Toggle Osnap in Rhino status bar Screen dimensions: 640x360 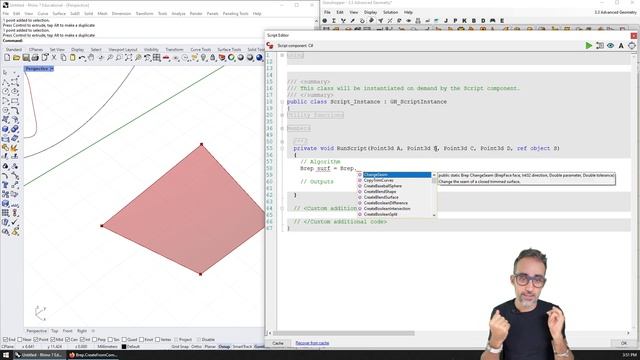[x=224, y=347]
